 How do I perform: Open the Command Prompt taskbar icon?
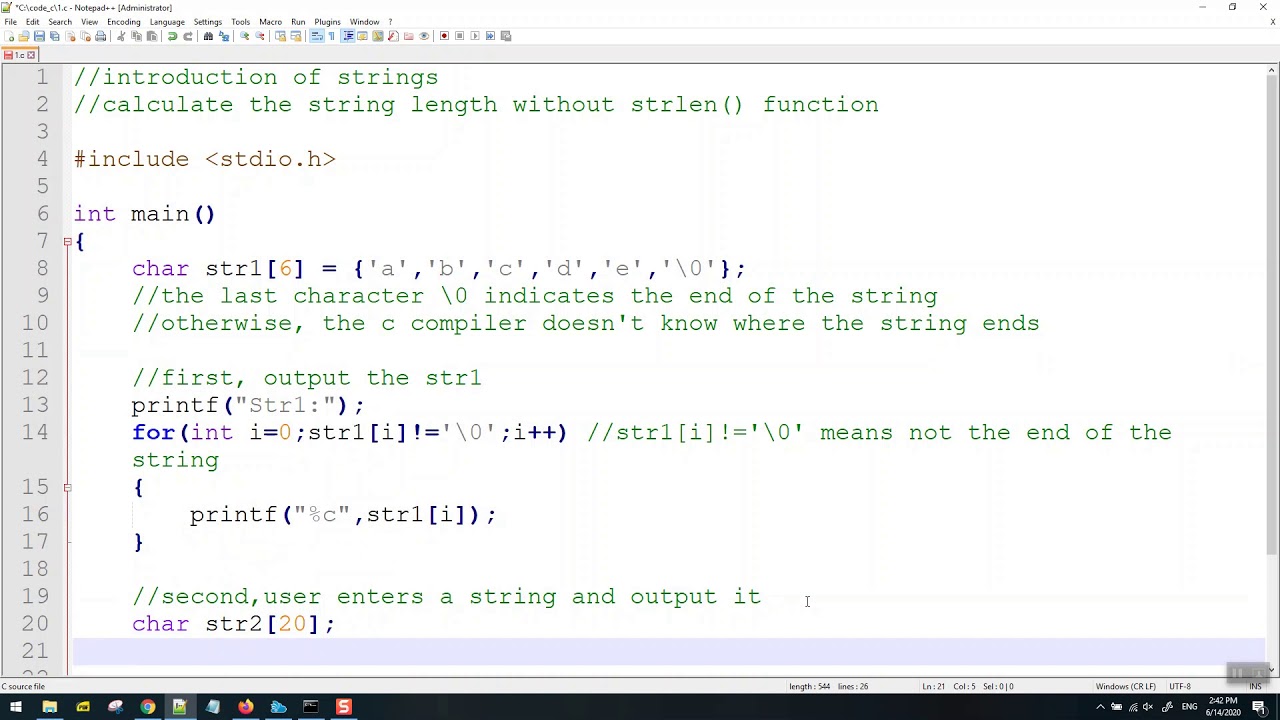[311, 708]
